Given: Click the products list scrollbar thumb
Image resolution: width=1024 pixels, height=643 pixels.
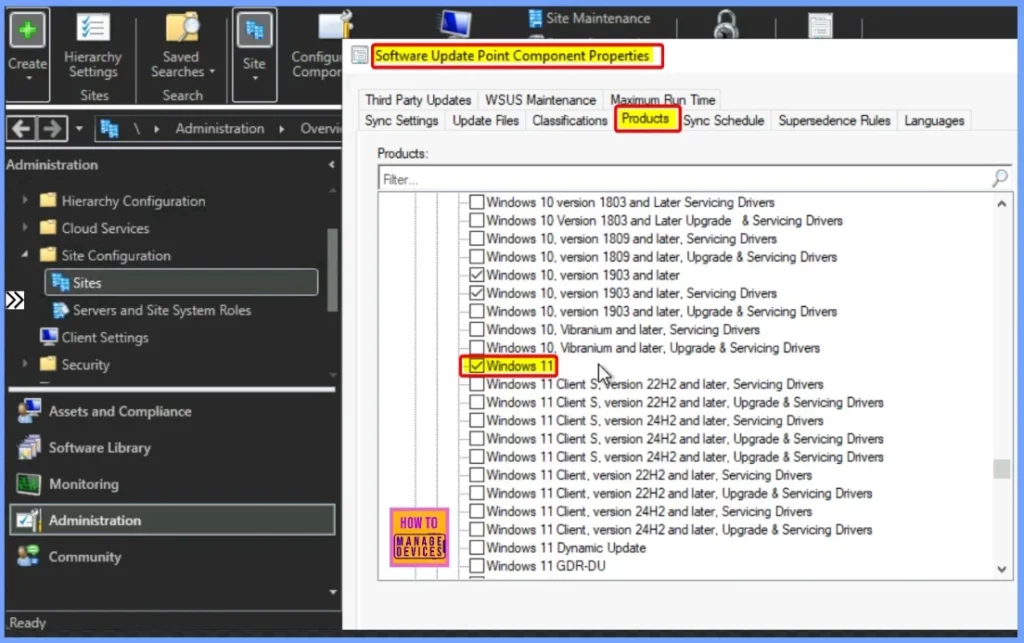Looking at the screenshot, I should 1001,469.
